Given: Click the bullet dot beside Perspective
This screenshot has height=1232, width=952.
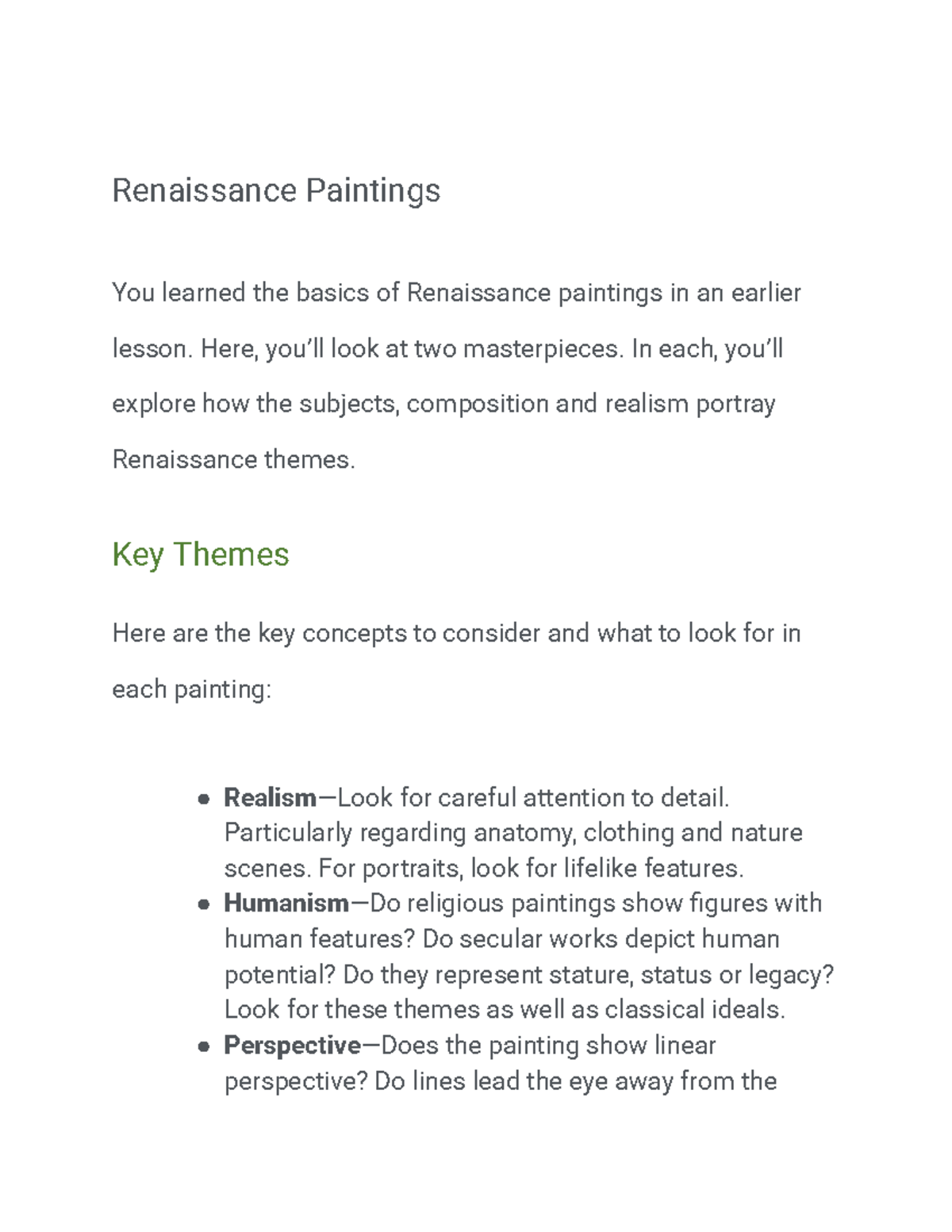Looking at the screenshot, I should [204, 1047].
